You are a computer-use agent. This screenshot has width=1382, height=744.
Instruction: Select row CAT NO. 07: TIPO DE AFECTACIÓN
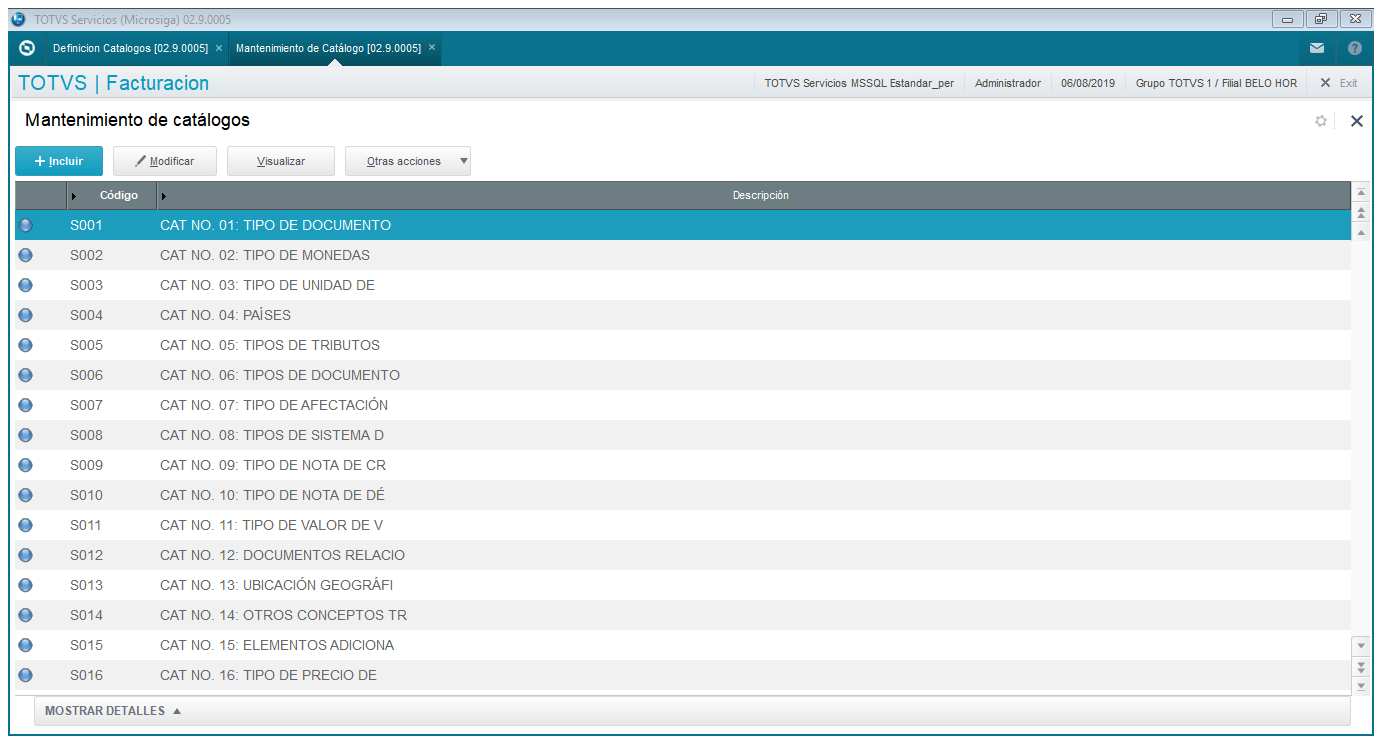(683, 405)
